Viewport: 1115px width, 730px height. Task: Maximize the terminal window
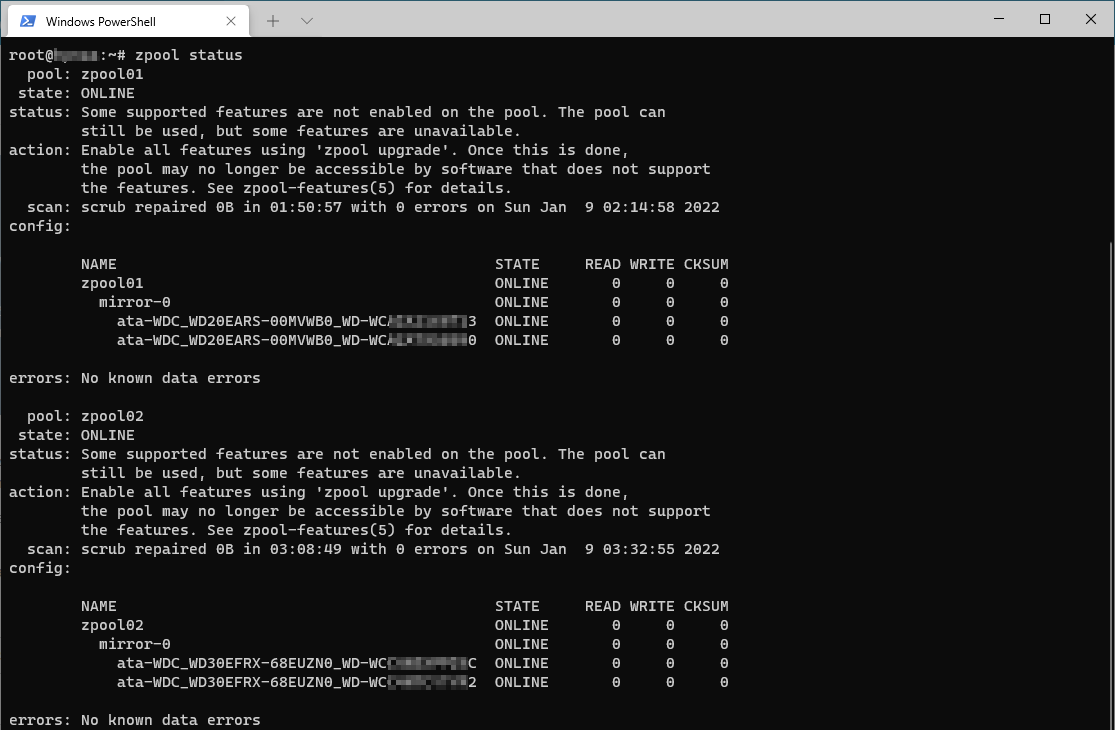(1045, 19)
